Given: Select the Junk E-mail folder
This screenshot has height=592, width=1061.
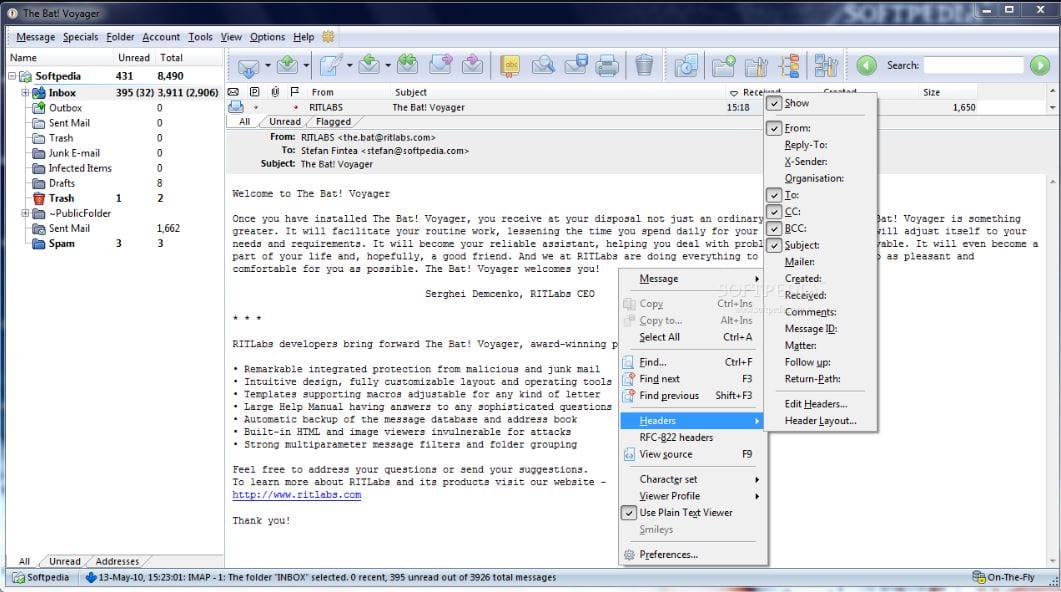Looking at the screenshot, I should pos(74,153).
